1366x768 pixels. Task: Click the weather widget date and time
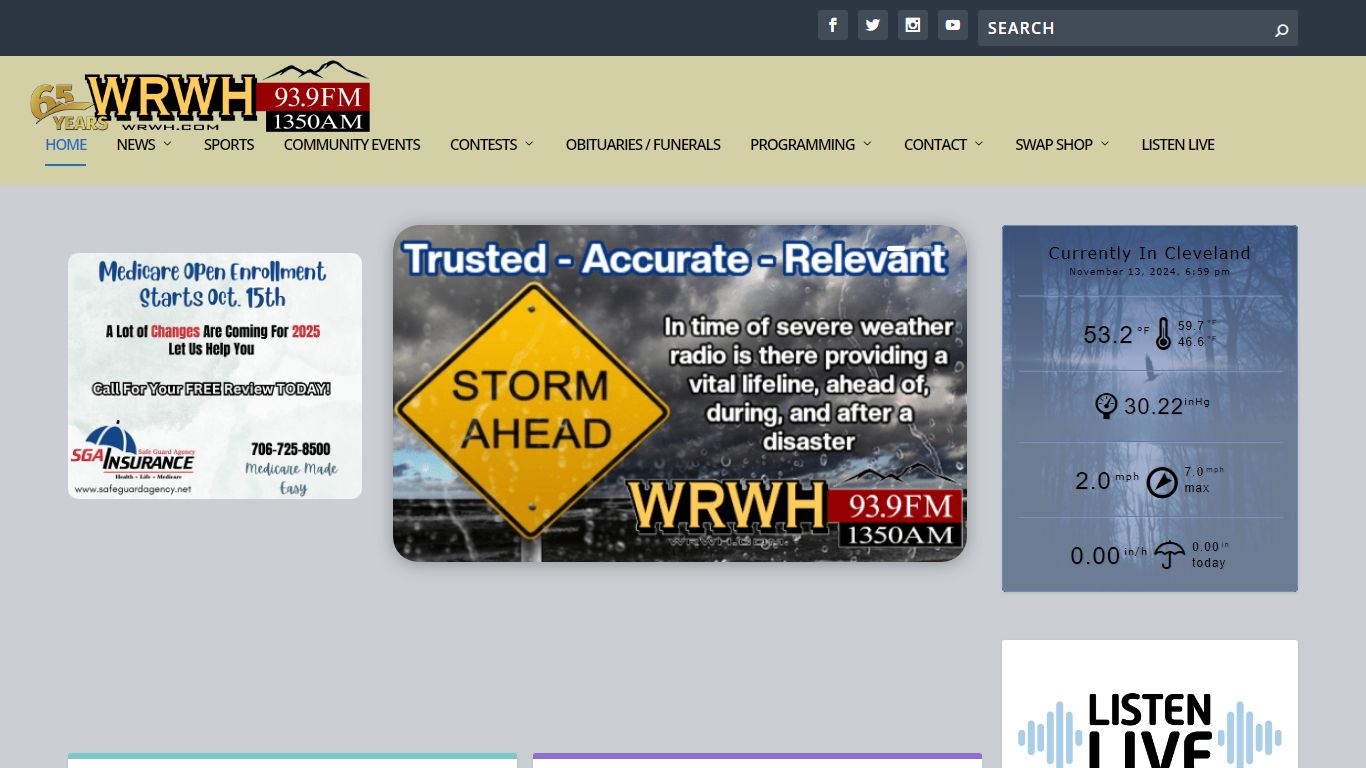click(1150, 272)
